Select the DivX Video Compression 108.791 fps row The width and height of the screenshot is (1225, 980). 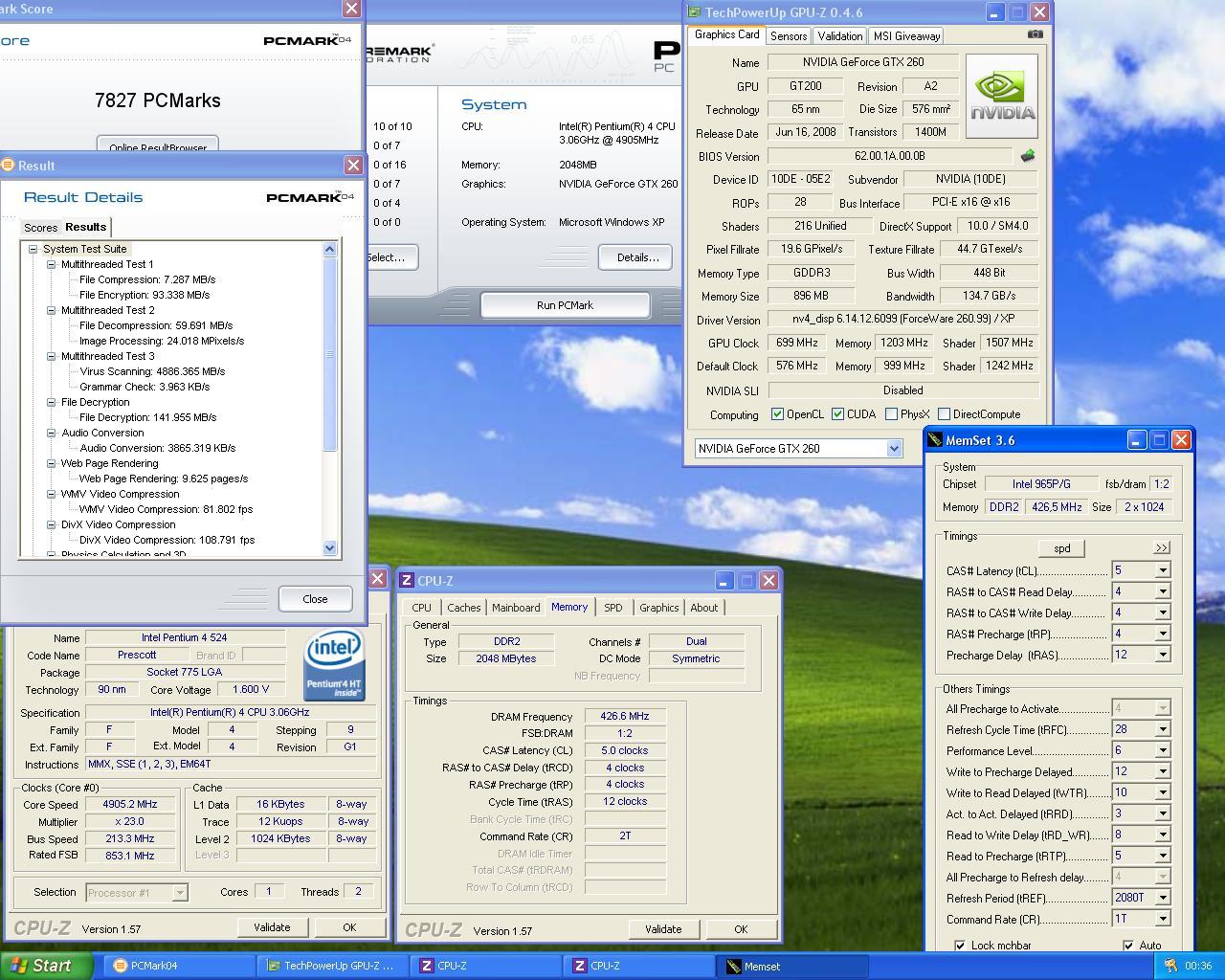coord(167,540)
